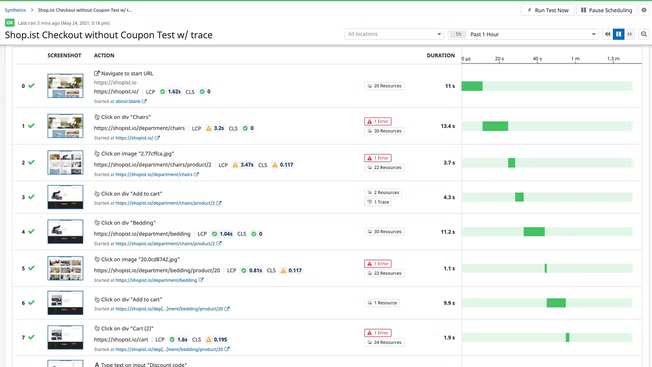Open the settings gear icon
The height and width of the screenshot is (367, 652).
coord(644,10)
